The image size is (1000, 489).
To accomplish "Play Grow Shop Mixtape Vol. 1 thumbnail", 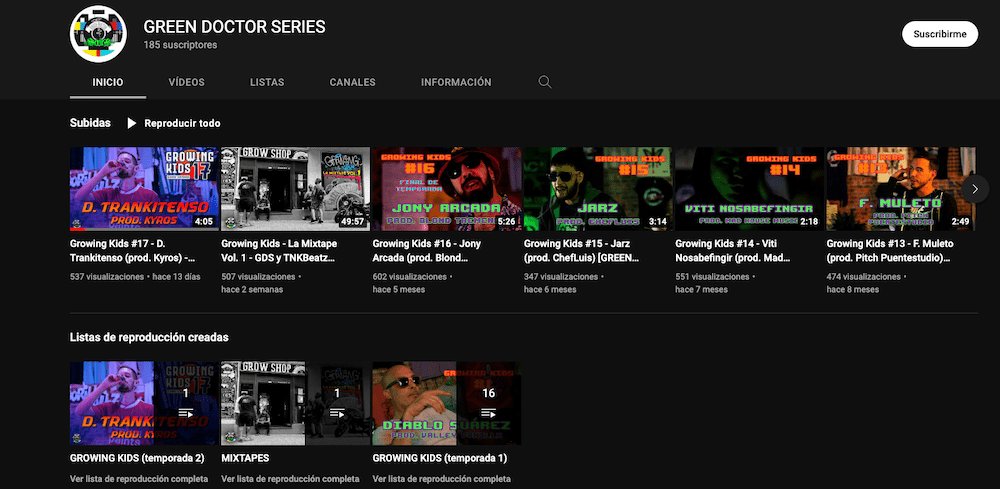I will click(295, 189).
